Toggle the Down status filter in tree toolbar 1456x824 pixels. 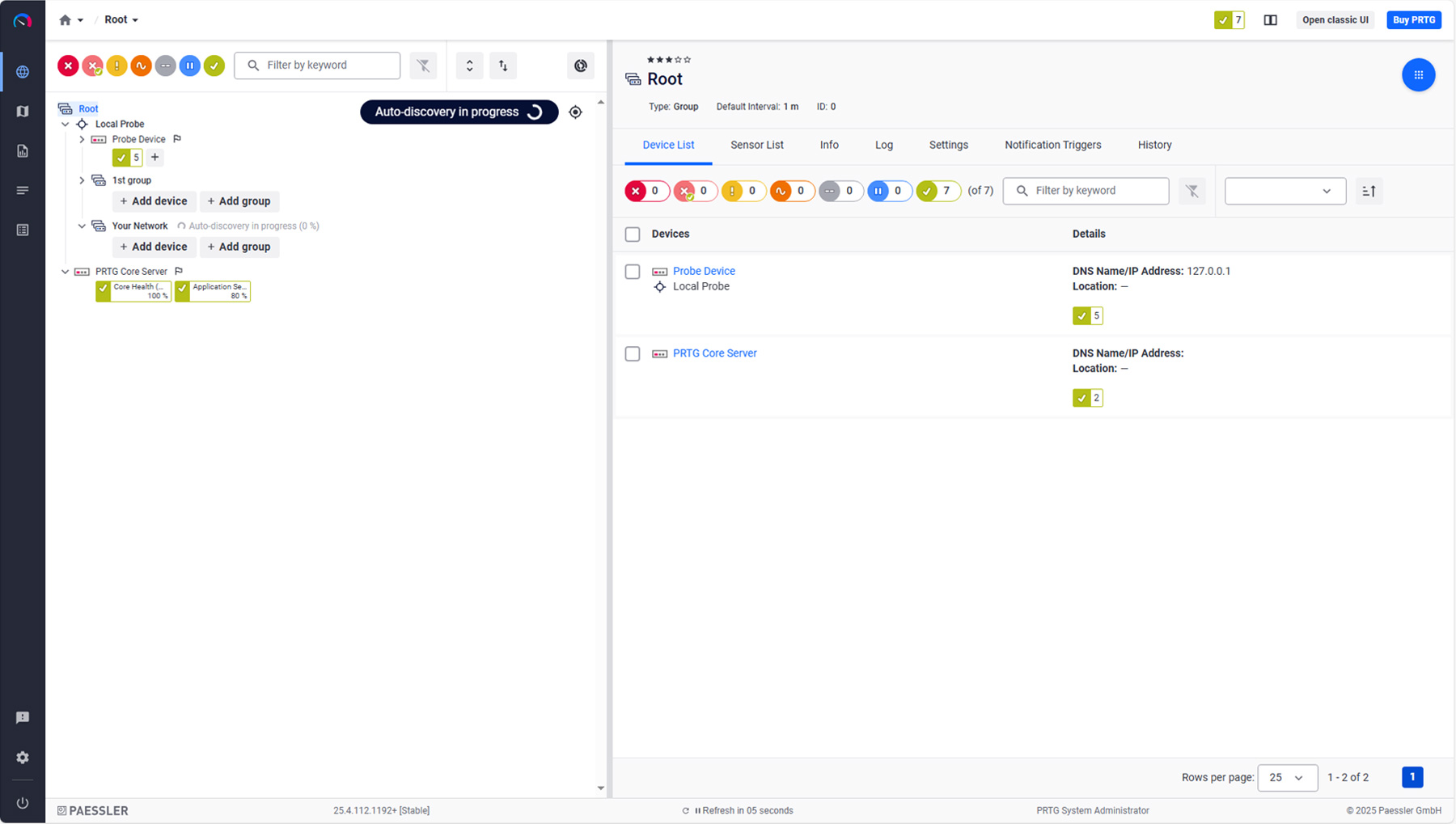click(x=68, y=65)
